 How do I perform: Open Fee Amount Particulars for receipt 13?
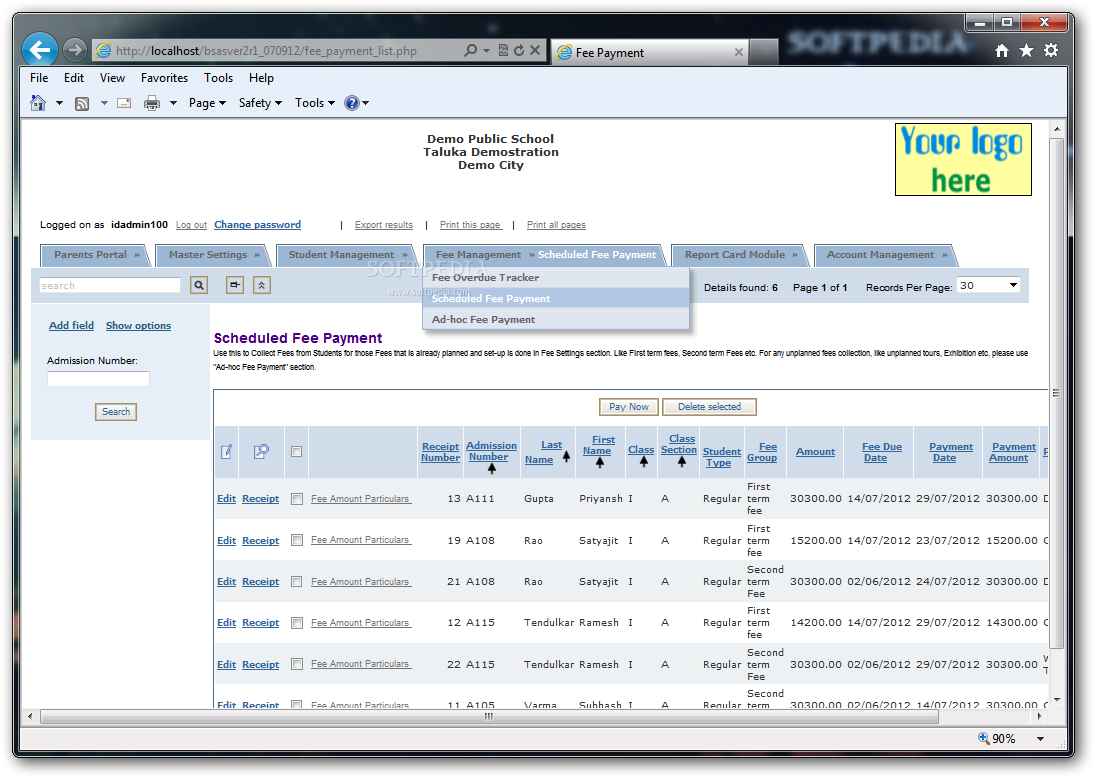pyautogui.click(x=360, y=499)
